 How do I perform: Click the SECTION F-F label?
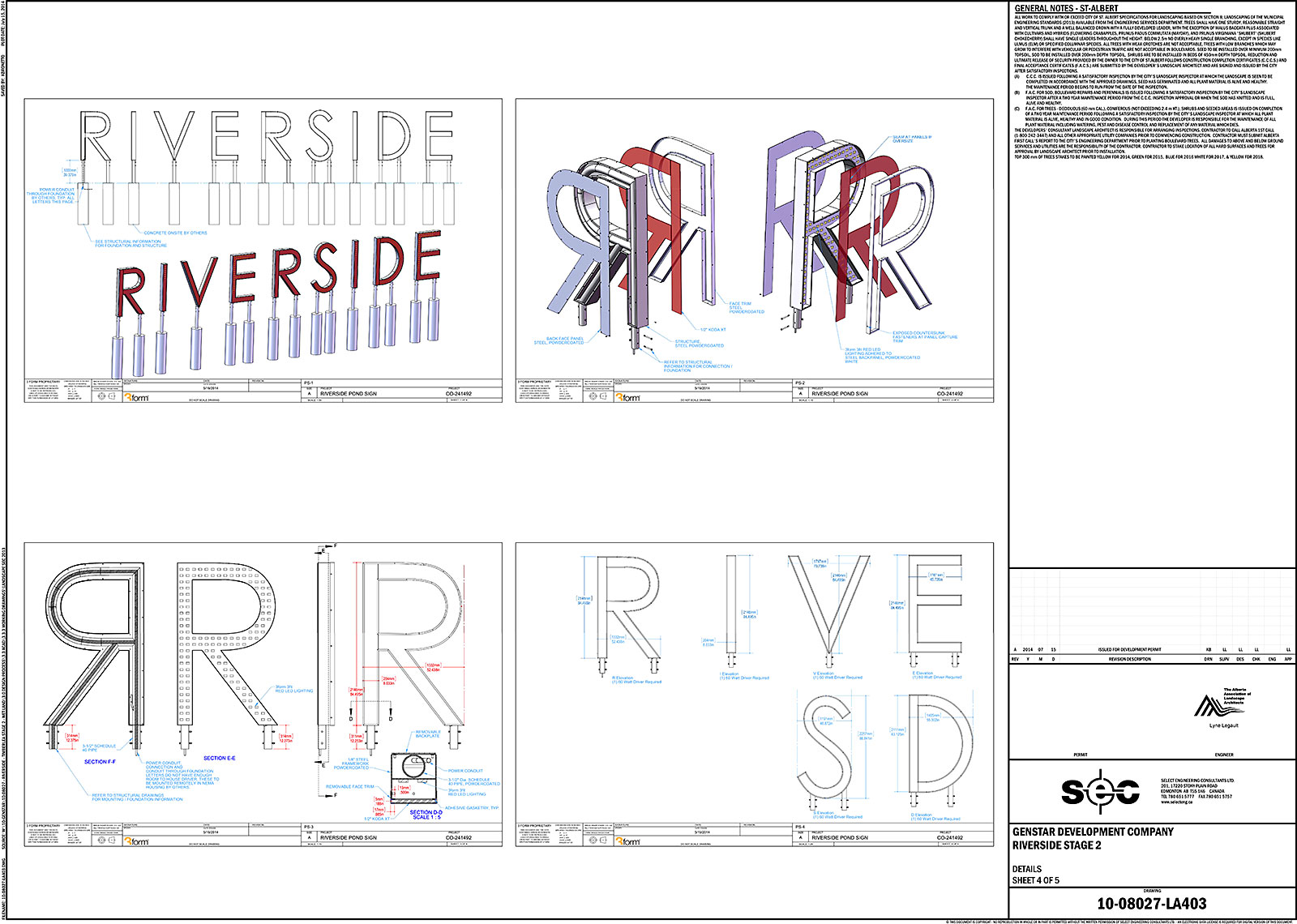(x=100, y=762)
